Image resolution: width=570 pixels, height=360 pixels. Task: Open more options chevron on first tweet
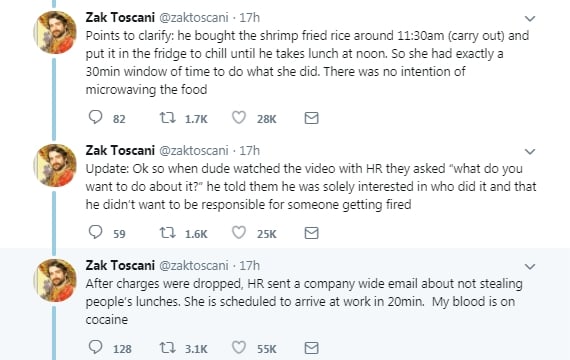pos(530,19)
